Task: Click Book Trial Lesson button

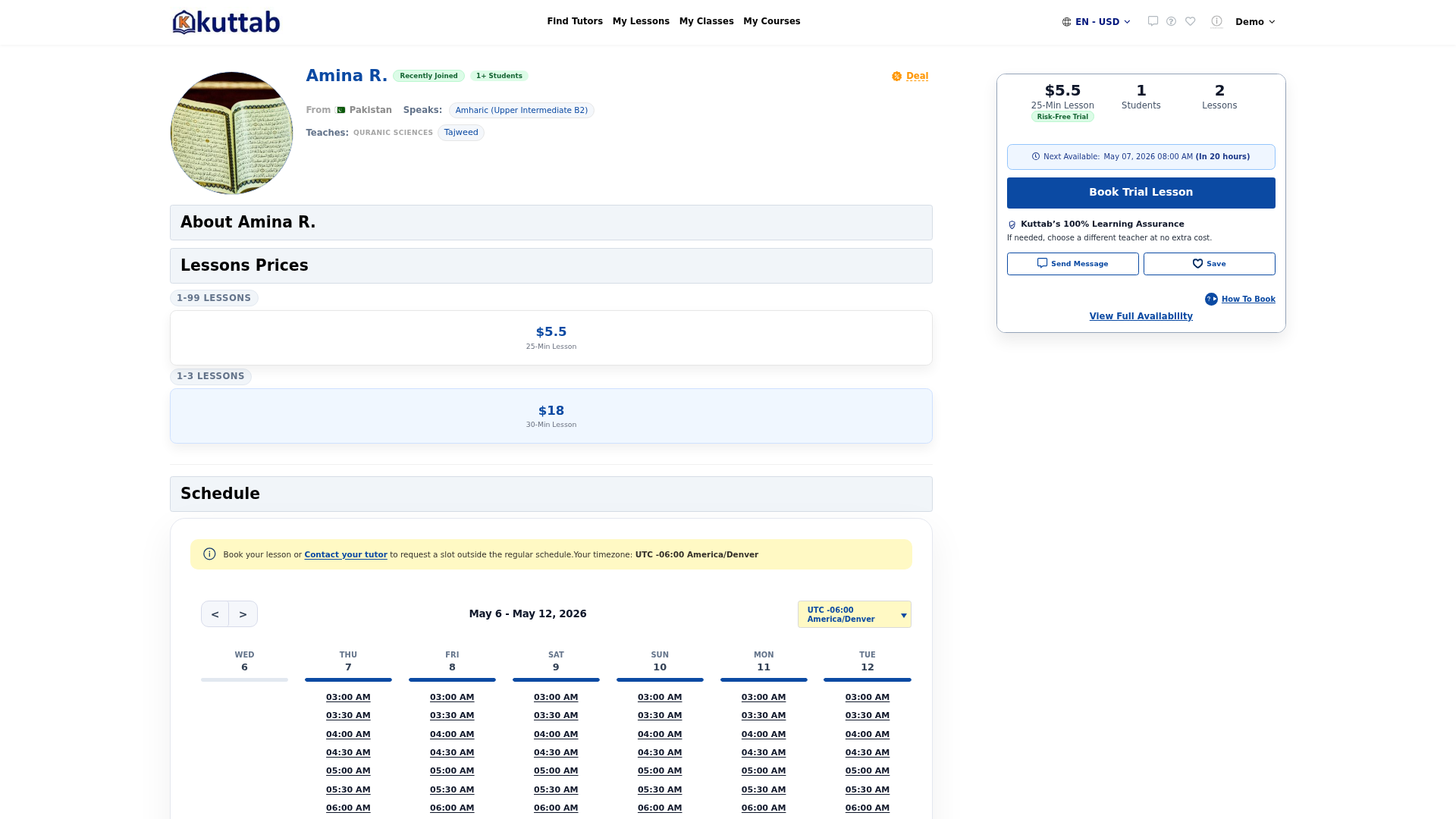Action: (x=1141, y=193)
